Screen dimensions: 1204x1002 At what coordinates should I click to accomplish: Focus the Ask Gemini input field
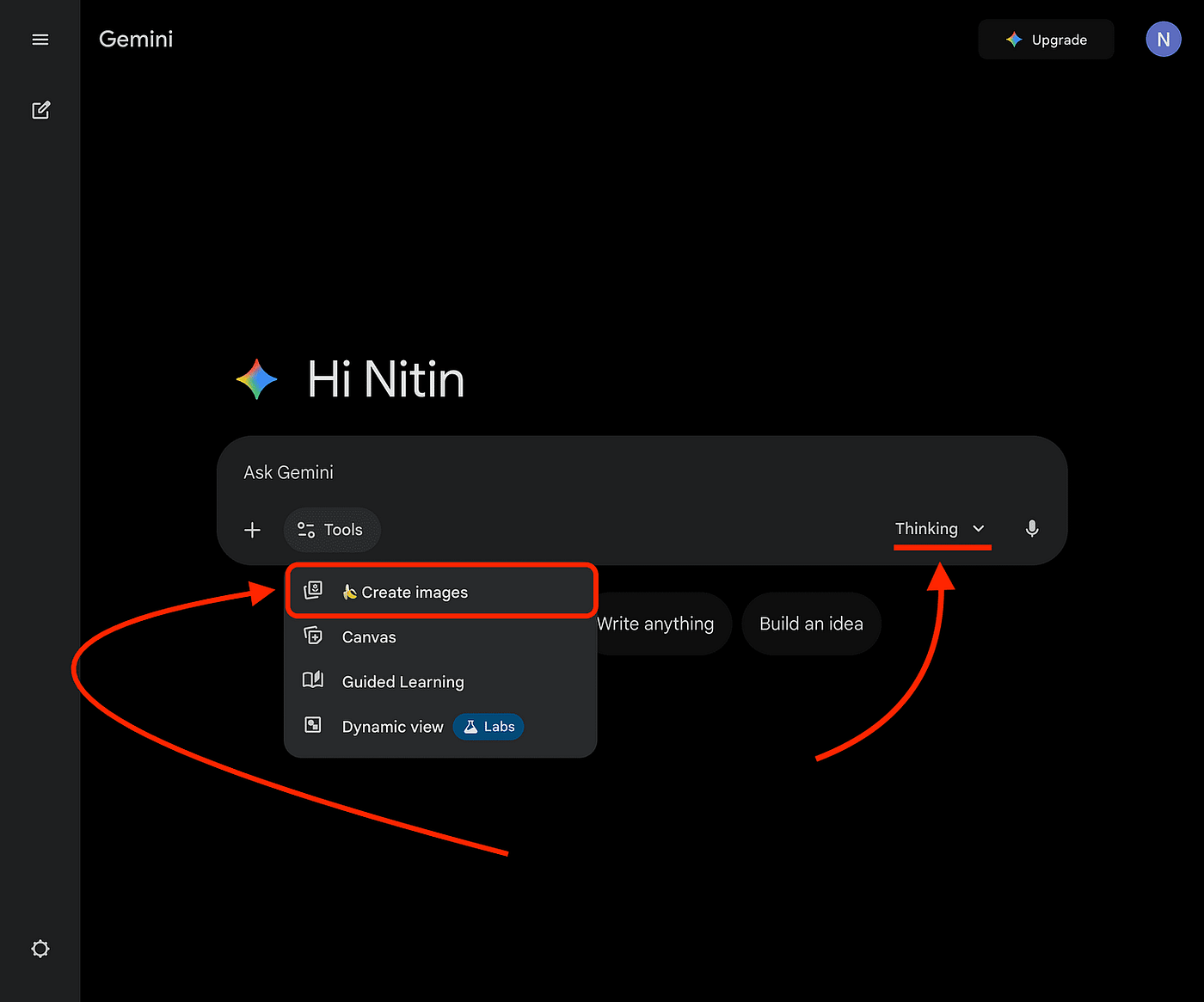point(602,472)
